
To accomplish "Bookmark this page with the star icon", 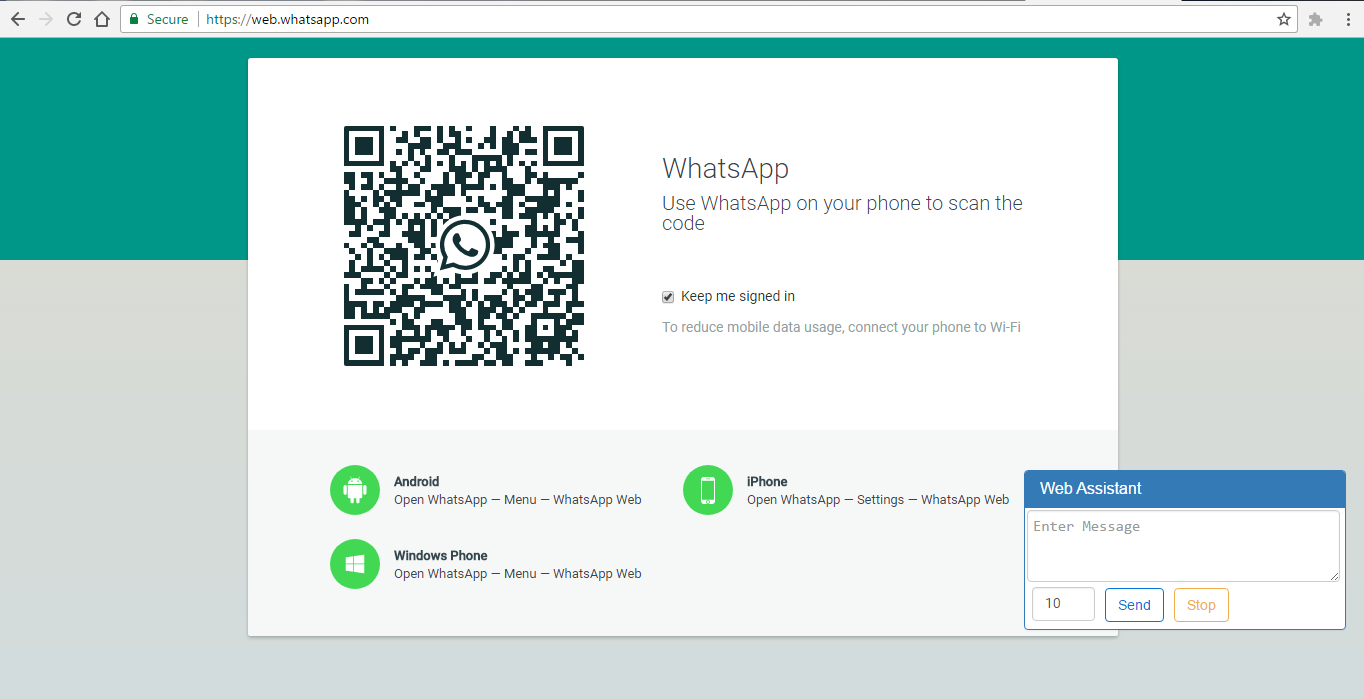I will [x=1284, y=19].
